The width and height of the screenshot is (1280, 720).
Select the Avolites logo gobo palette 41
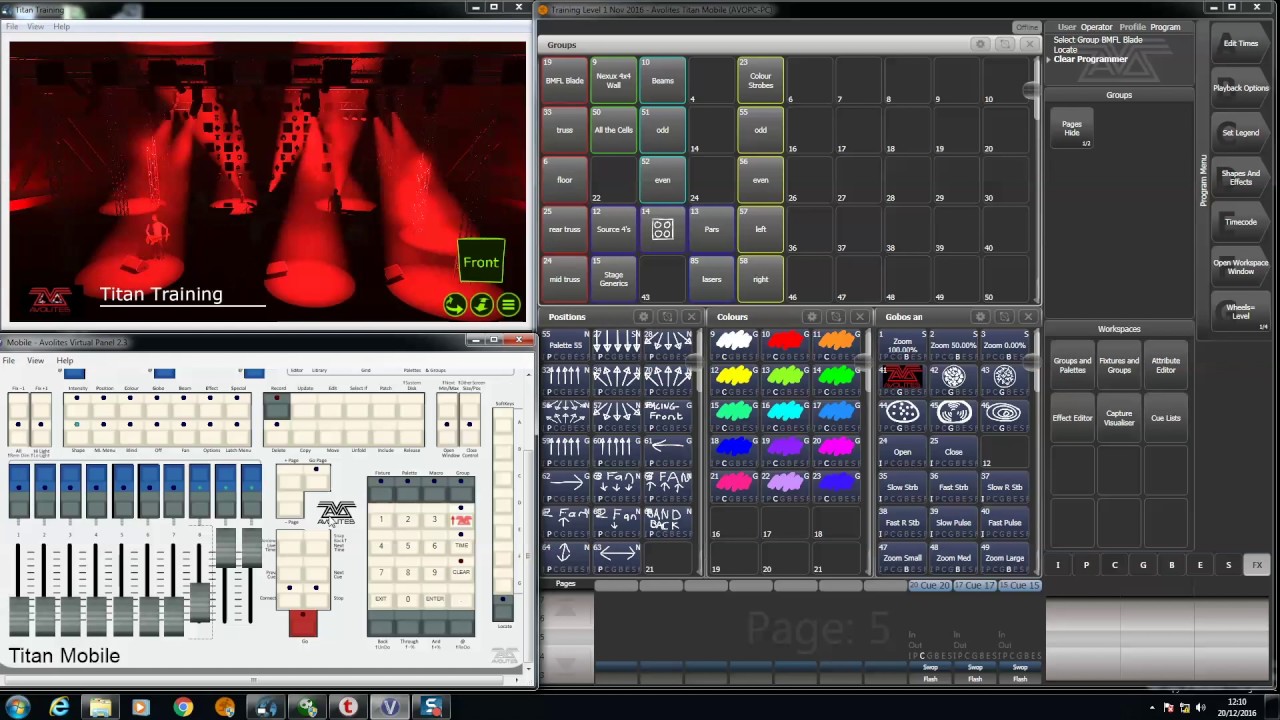tap(902, 378)
